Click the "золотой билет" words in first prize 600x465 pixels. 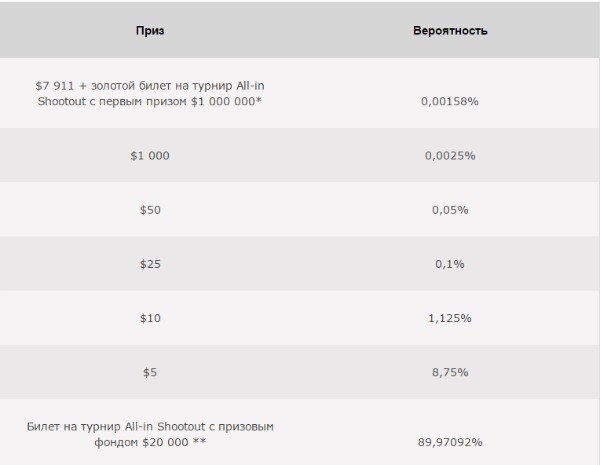click(x=125, y=86)
